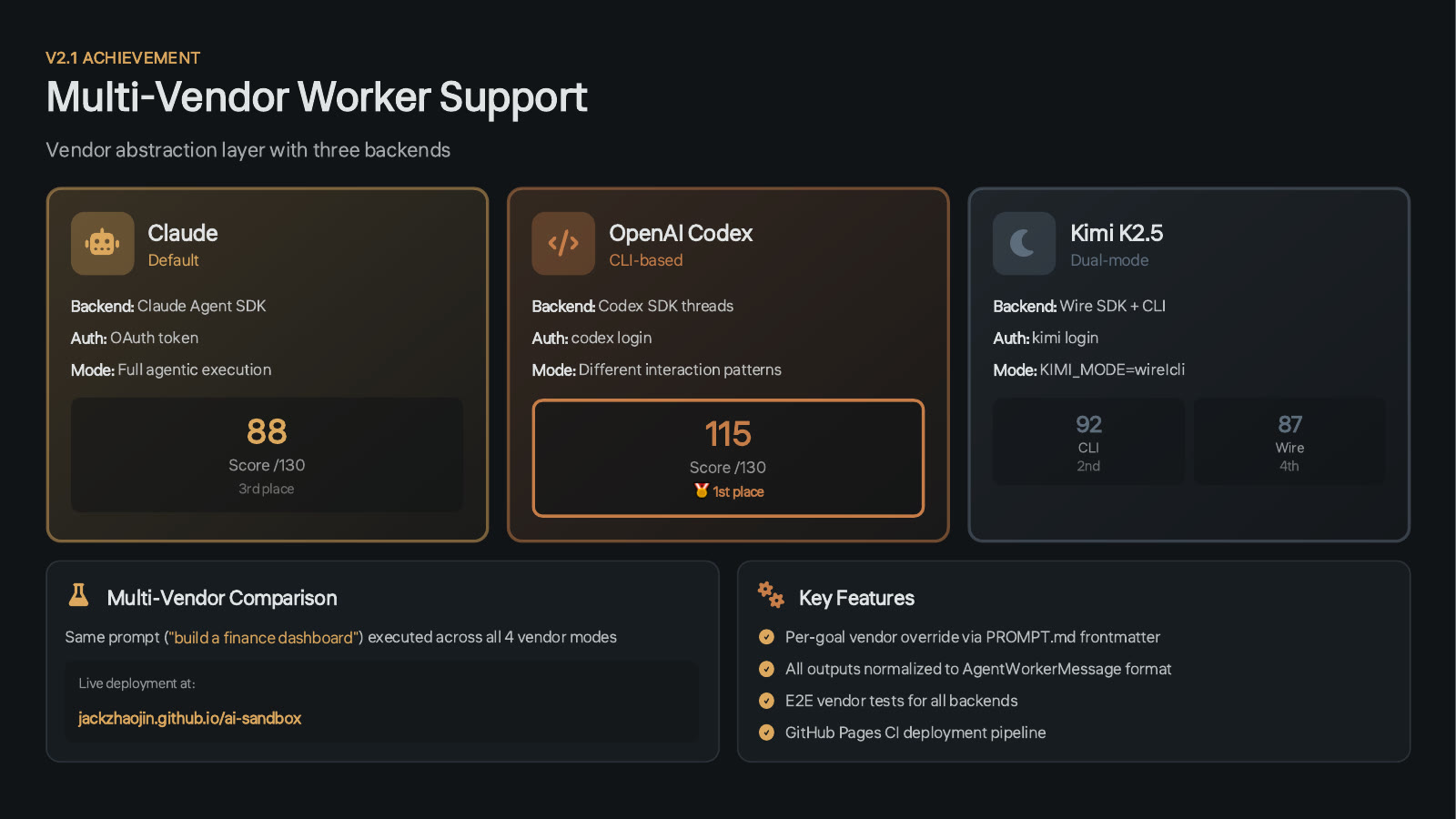1456x819 pixels.
Task: Click the OpenAI Codex code brackets icon
Action: click(x=563, y=243)
